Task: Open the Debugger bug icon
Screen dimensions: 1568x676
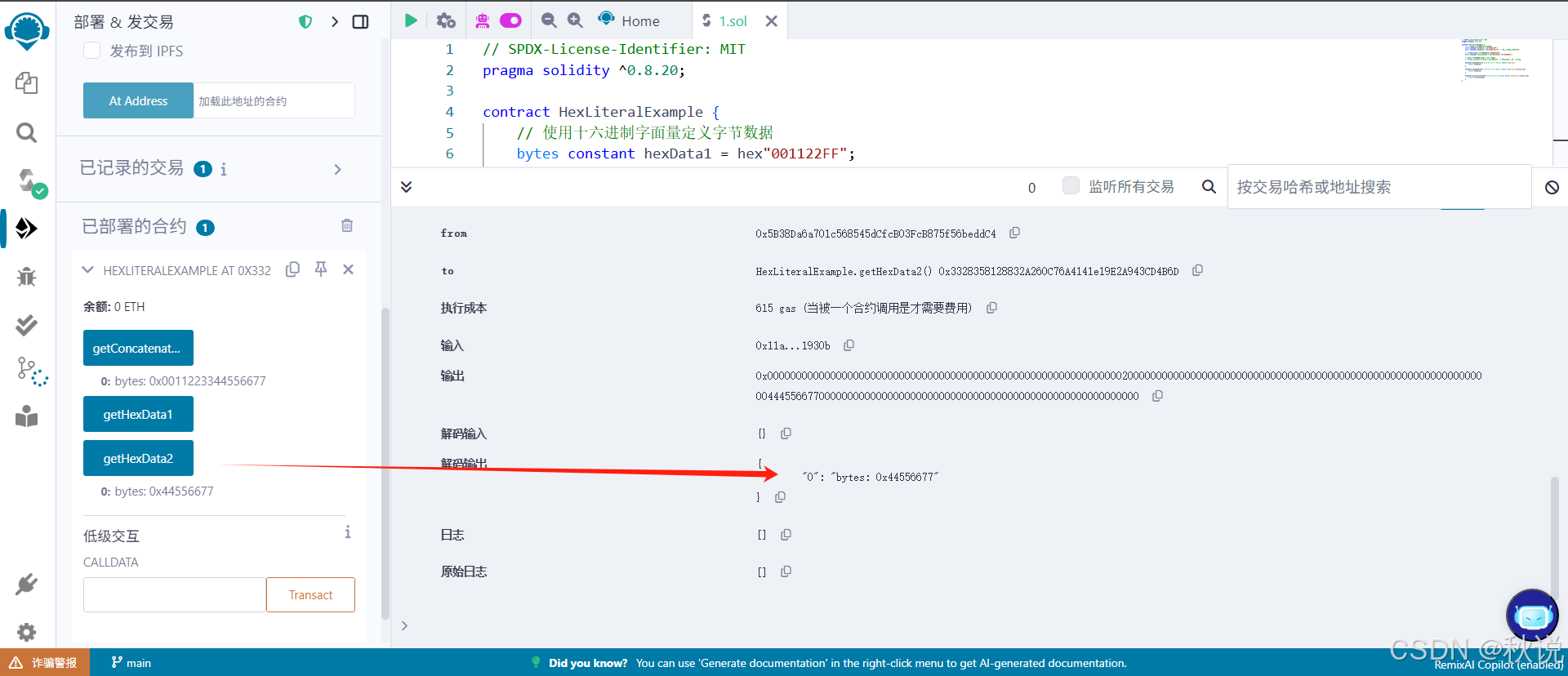Action: click(27, 277)
